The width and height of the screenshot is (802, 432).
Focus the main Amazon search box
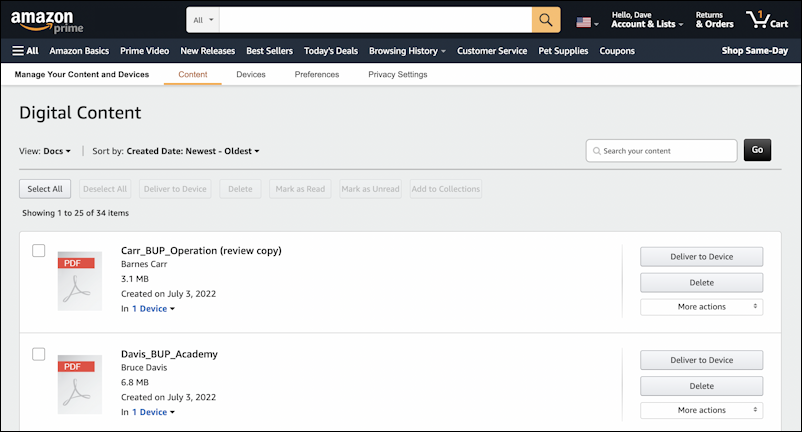click(375, 20)
